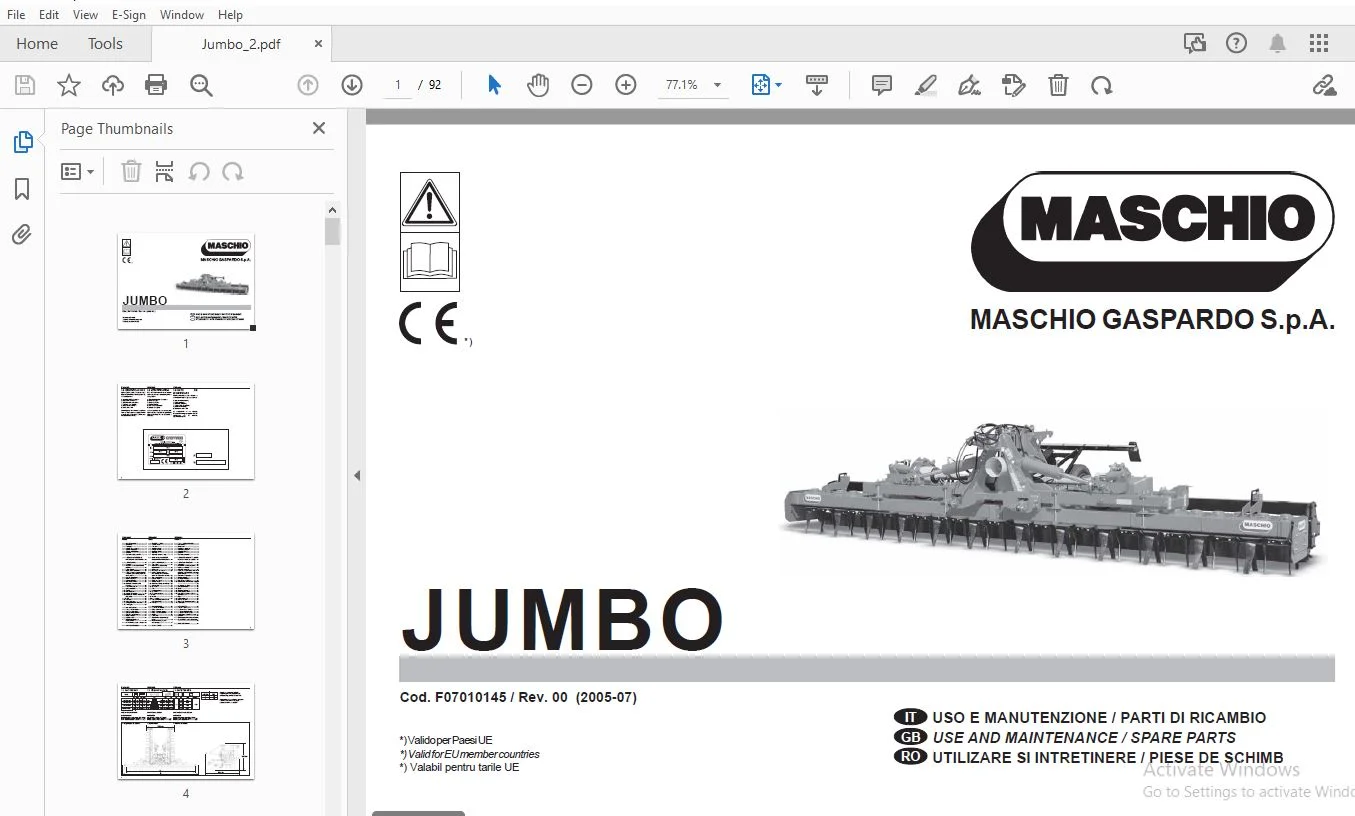The width and height of the screenshot is (1355, 816).
Task: Click the thumbnails panel scrollbar thumb
Action: 333,232
